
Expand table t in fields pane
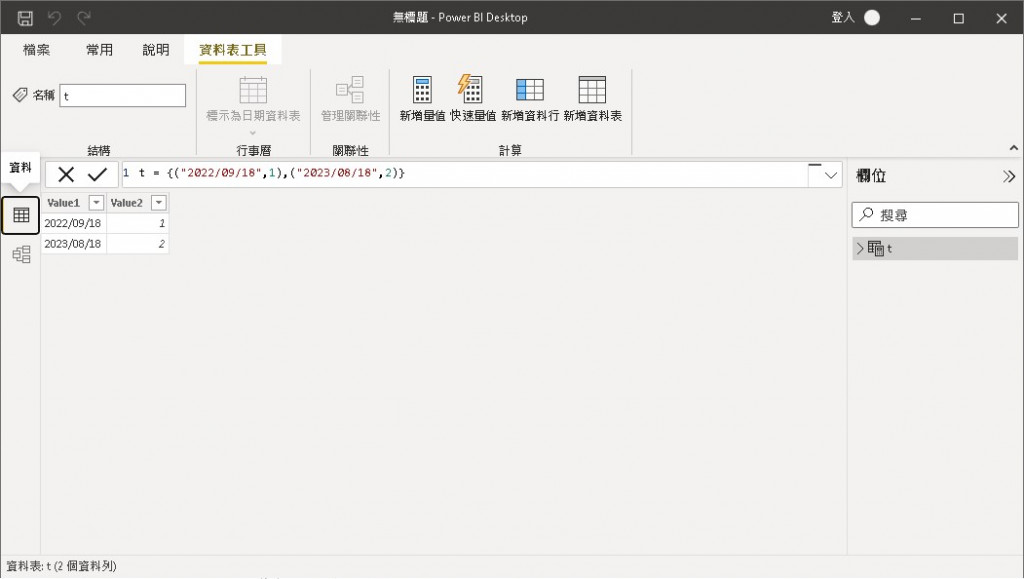click(860, 248)
